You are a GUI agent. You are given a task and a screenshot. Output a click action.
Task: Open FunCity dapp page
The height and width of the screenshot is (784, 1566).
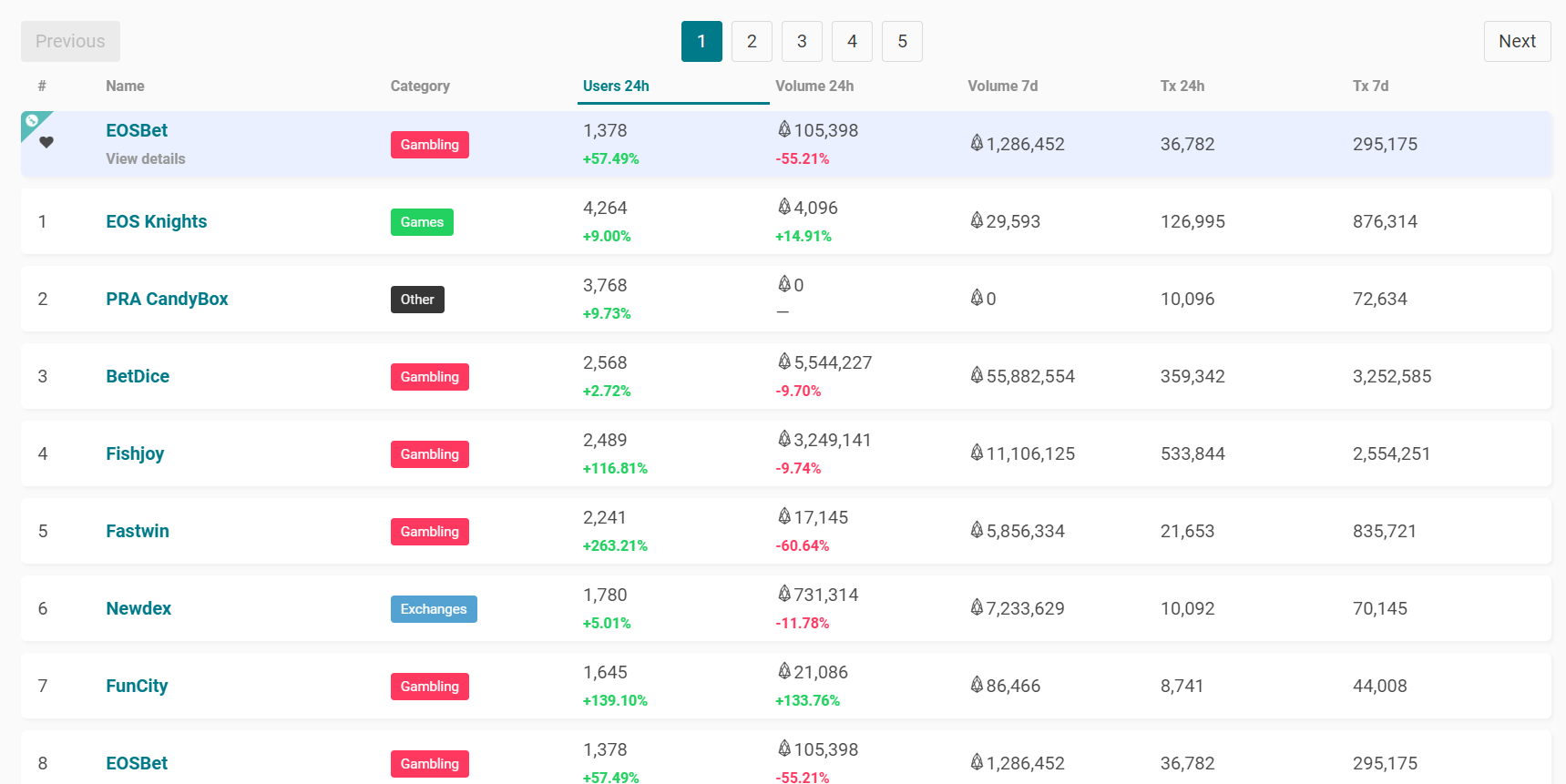[x=137, y=686]
